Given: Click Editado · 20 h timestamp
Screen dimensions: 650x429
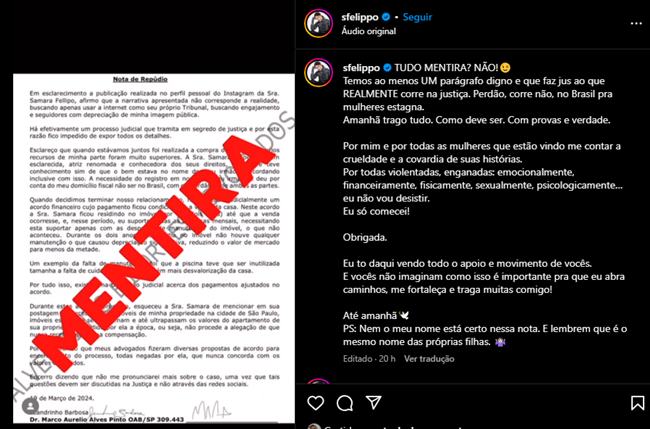Looking at the screenshot, I should click(x=369, y=359).
